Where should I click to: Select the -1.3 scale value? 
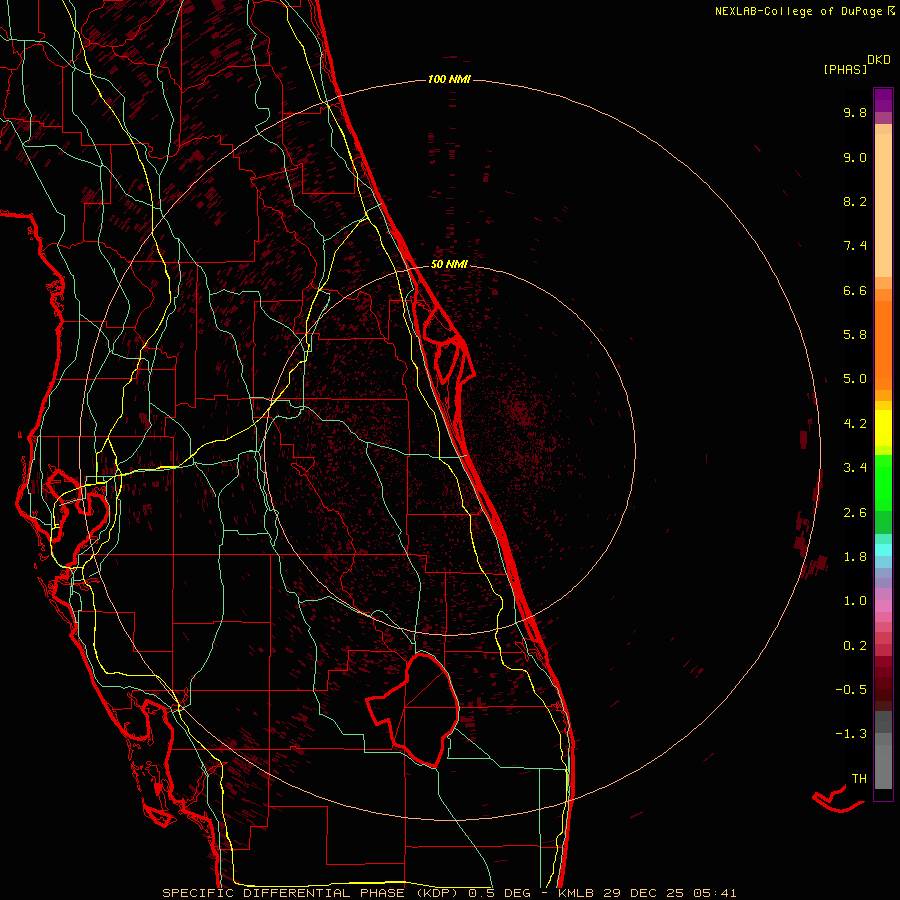851,734
